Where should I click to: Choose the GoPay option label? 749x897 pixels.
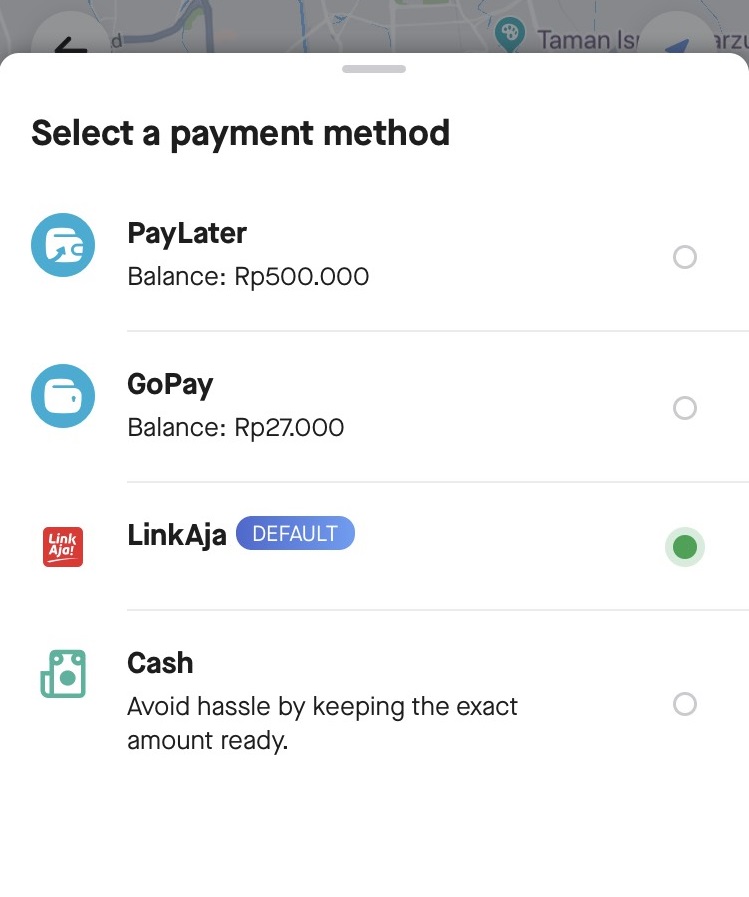tap(170, 384)
